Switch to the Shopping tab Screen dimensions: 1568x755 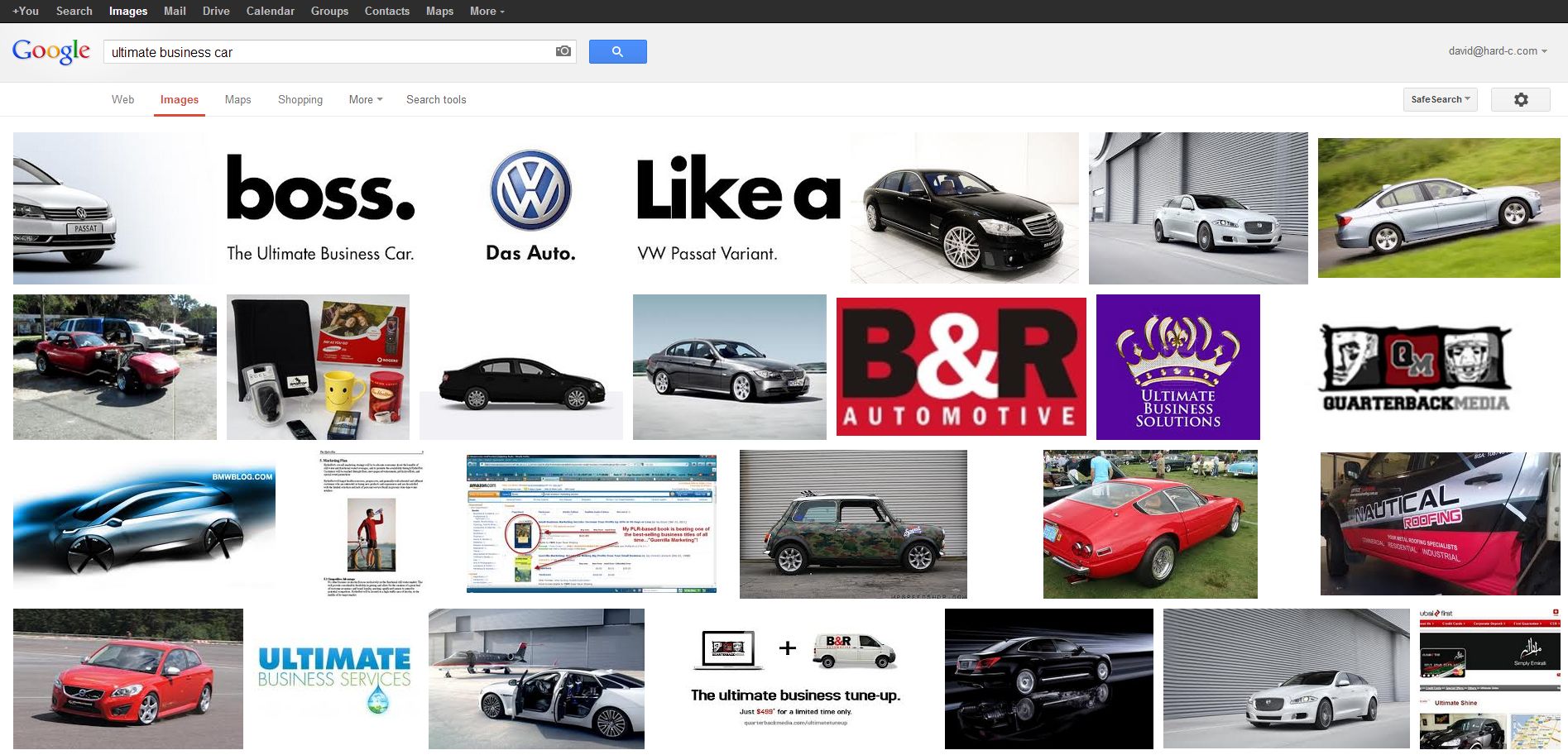(300, 99)
